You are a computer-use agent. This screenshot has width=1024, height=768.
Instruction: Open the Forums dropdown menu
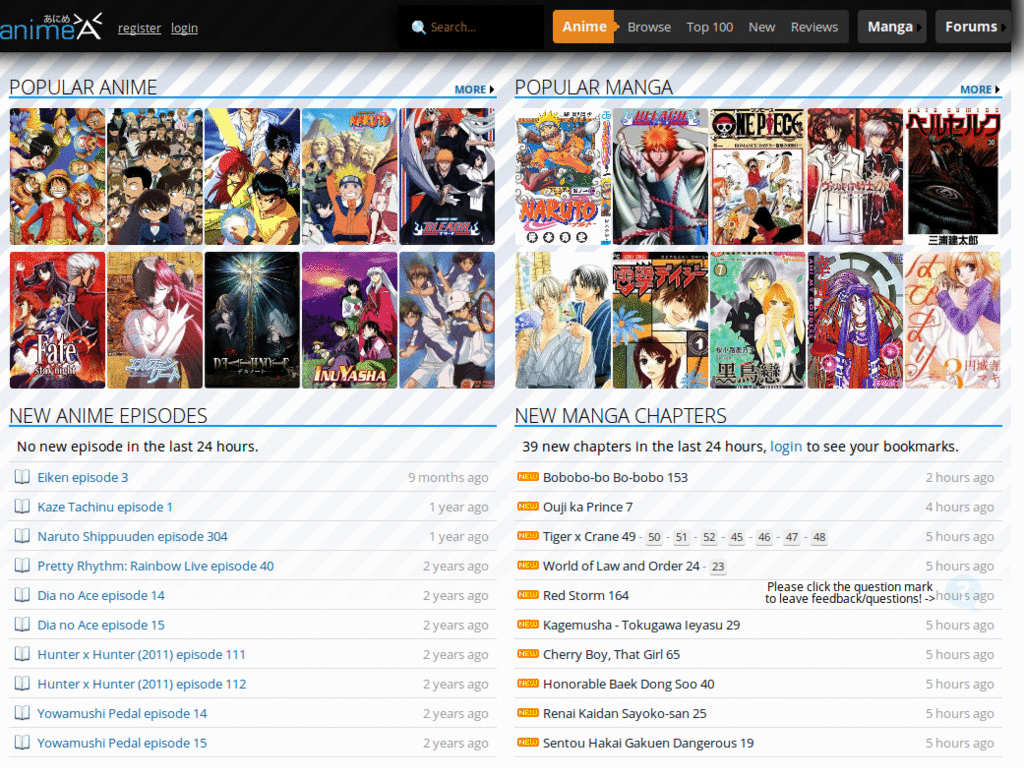tap(973, 27)
